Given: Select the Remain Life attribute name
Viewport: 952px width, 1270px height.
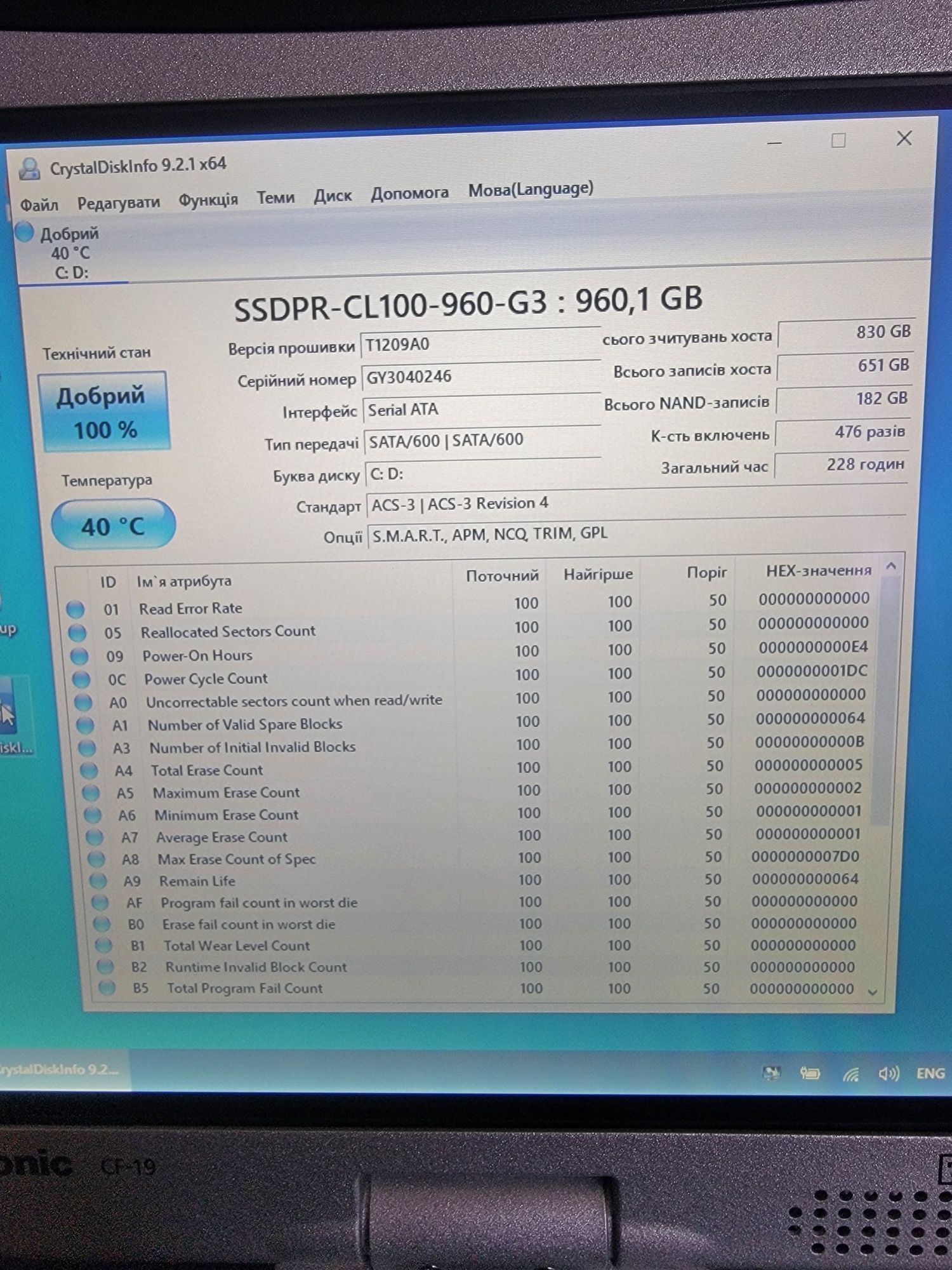Looking at the screenshot, I should 197,881.
